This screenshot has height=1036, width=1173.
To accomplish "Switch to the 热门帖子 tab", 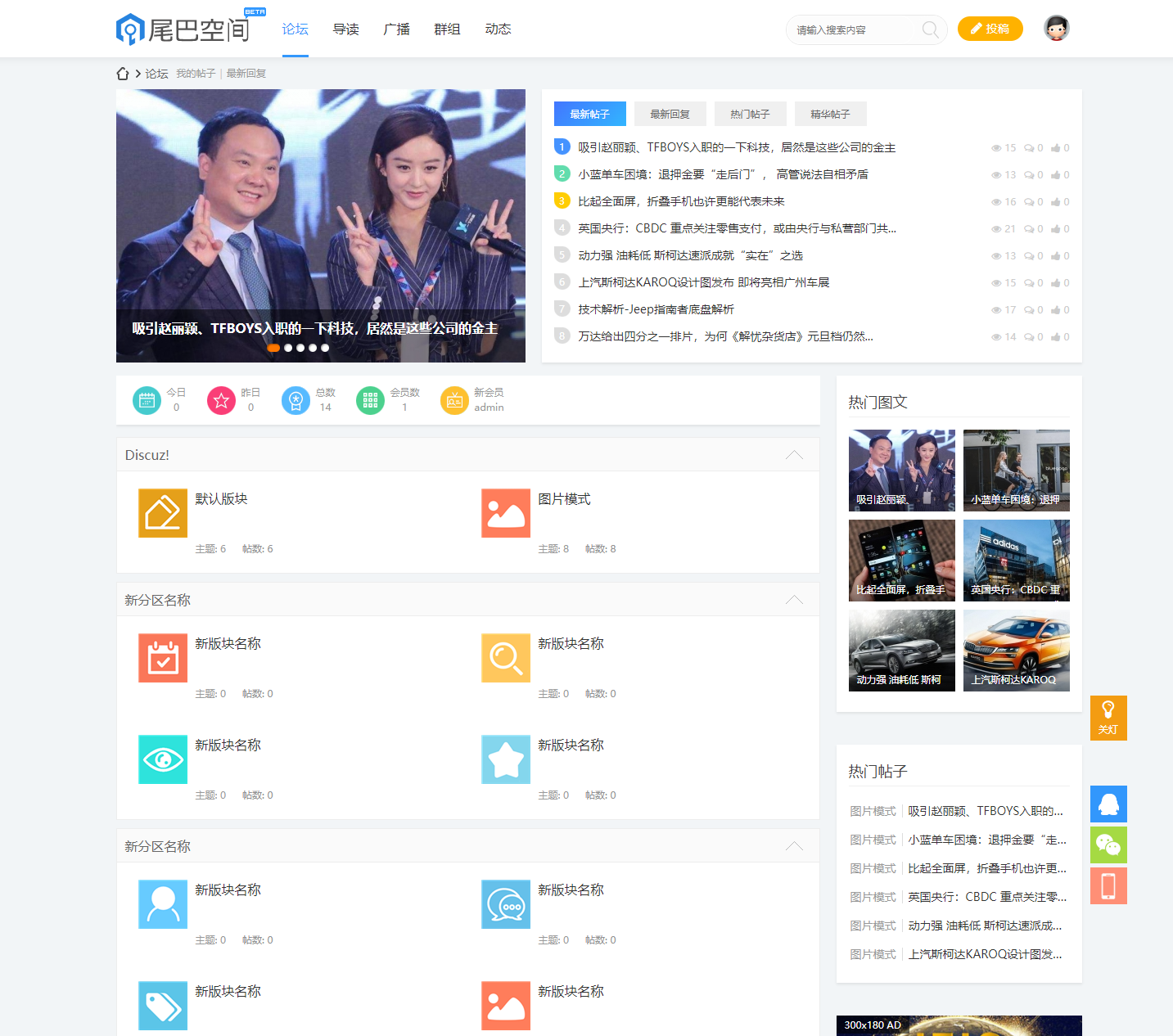I will [x=750, y=115].
